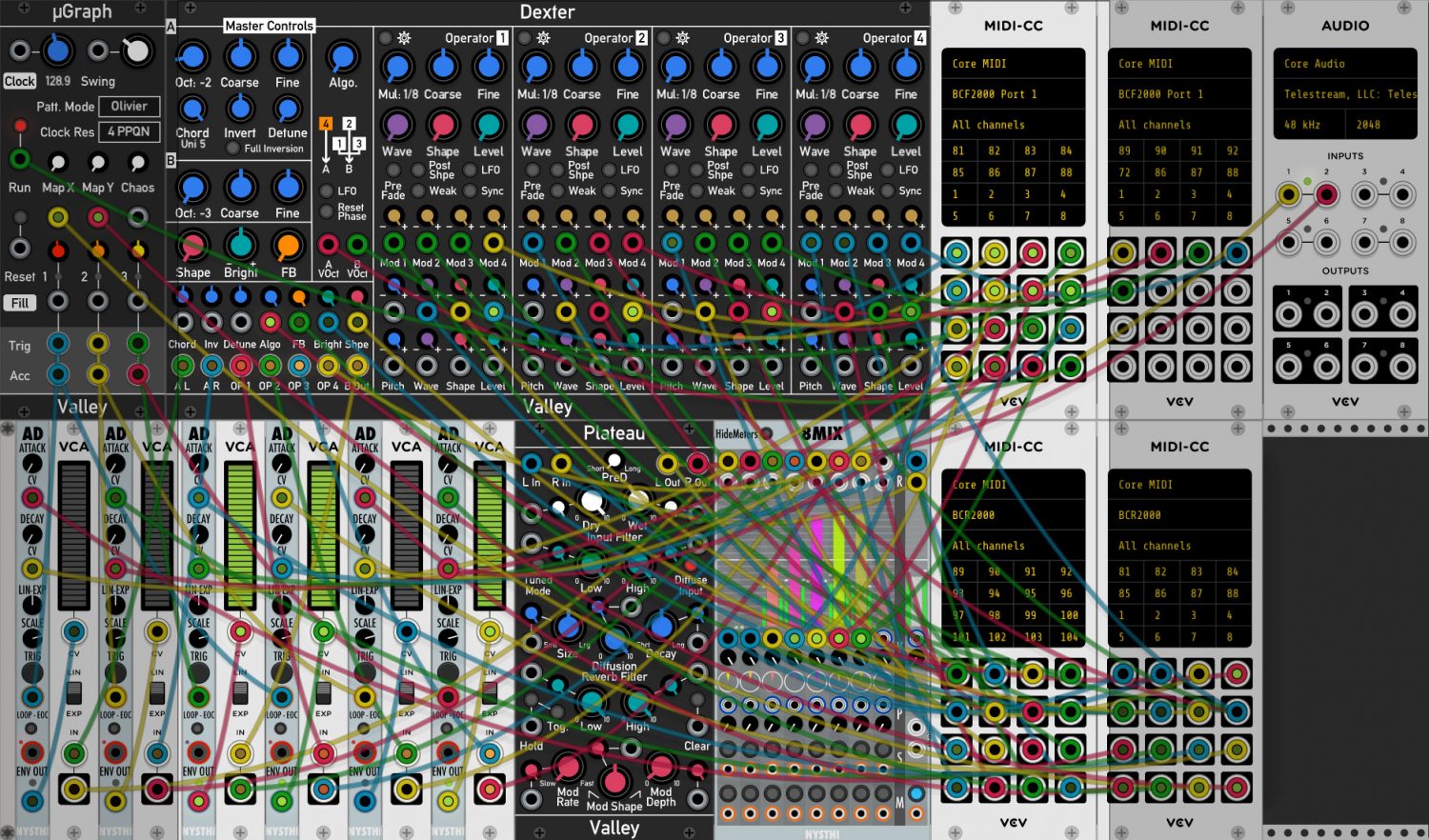
Task: Toggle Weak switch on Operator 2
Action: click(x=557, y=190)
